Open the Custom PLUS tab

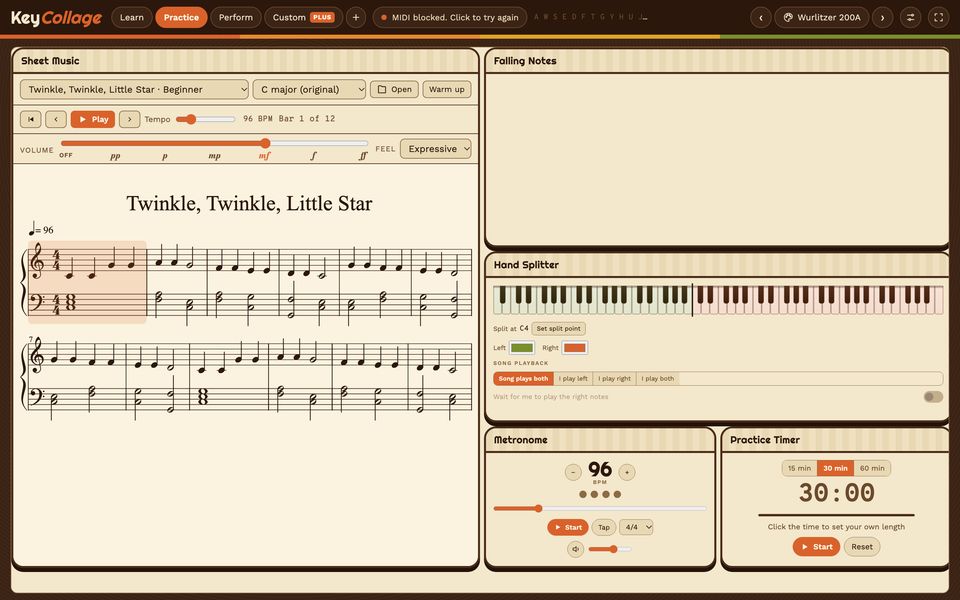[x=304, y=18]
